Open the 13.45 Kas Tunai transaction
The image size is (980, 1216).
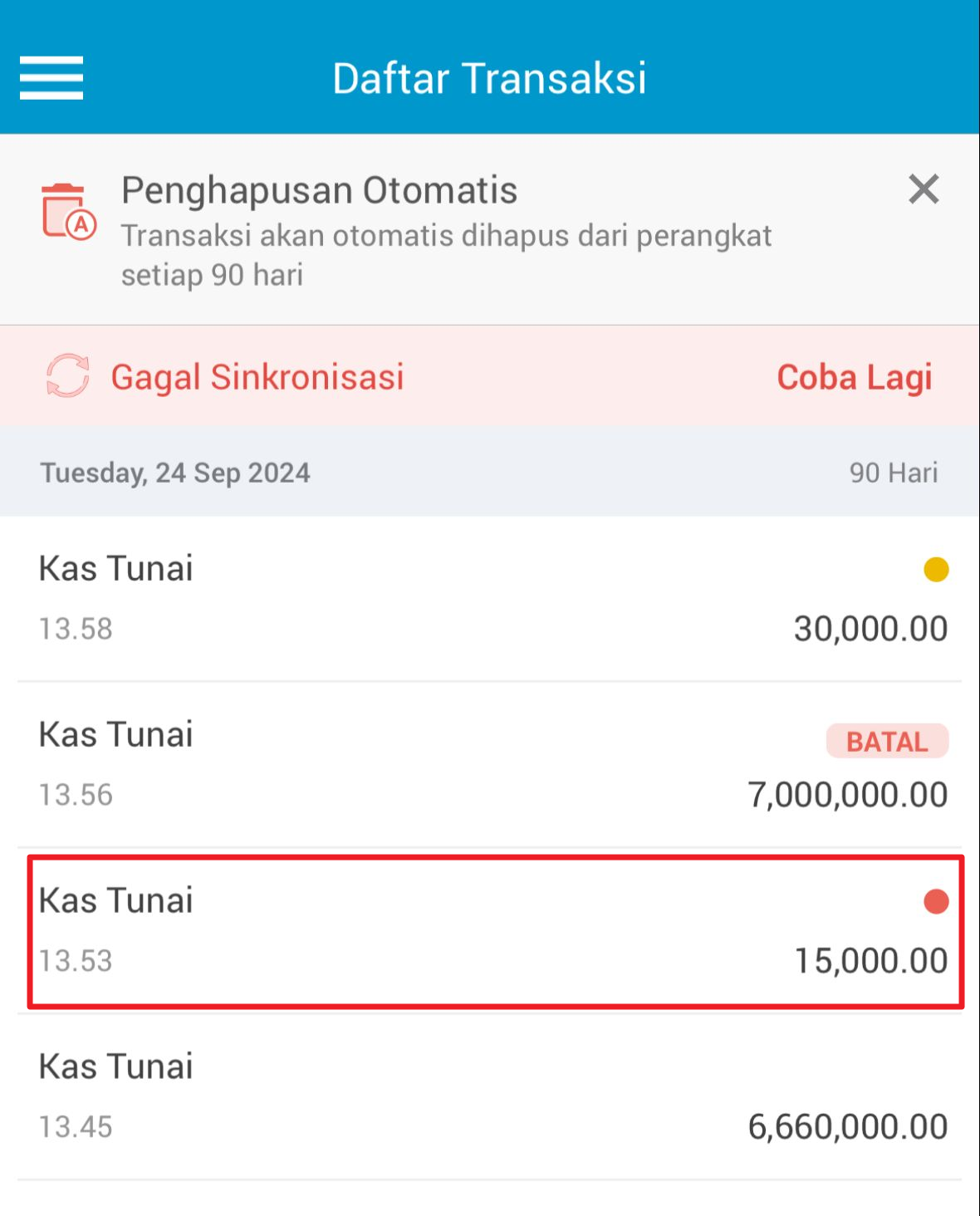click(x=490, y=1097)
